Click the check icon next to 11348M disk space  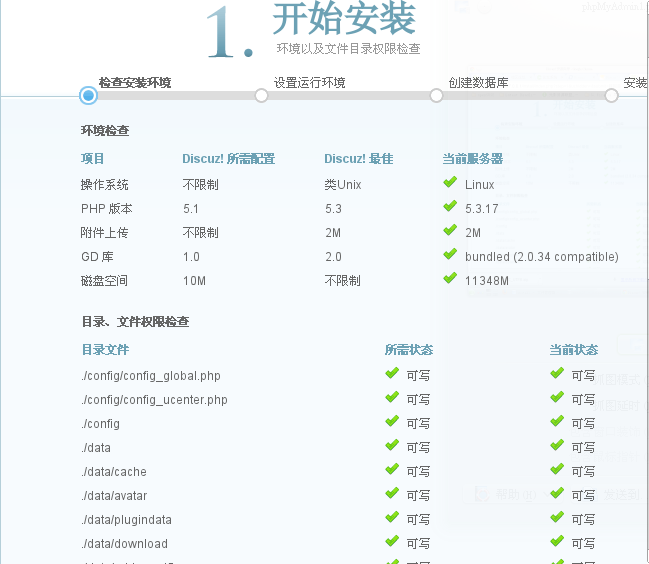(450, 278)
